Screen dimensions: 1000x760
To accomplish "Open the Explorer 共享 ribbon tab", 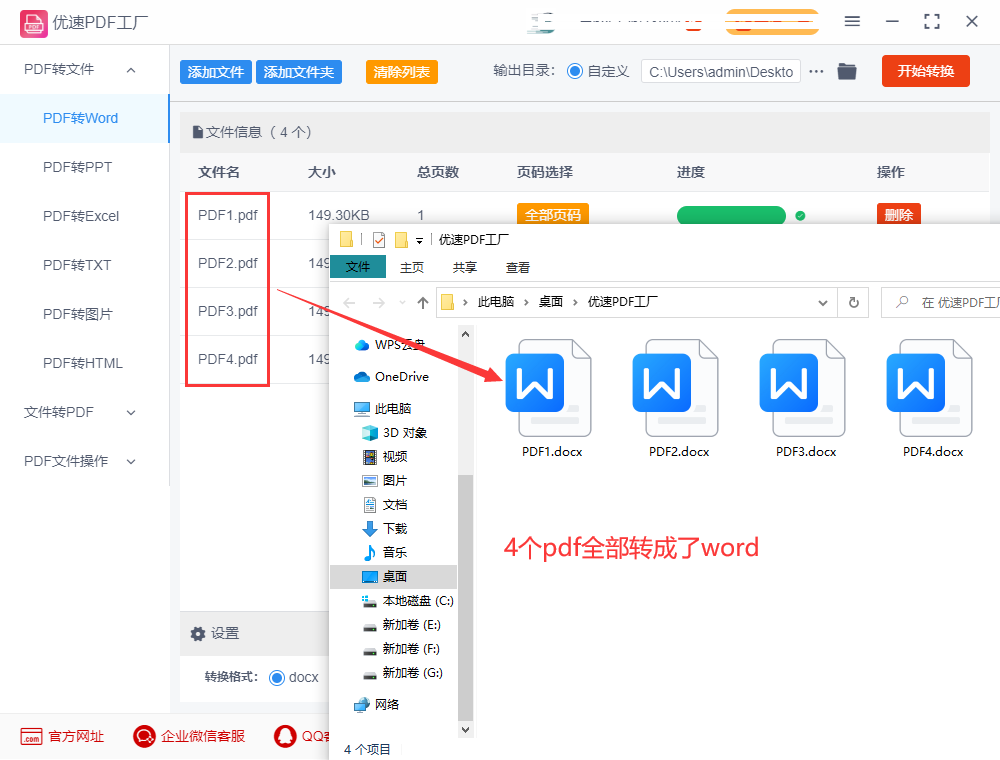I will point(465,268).
